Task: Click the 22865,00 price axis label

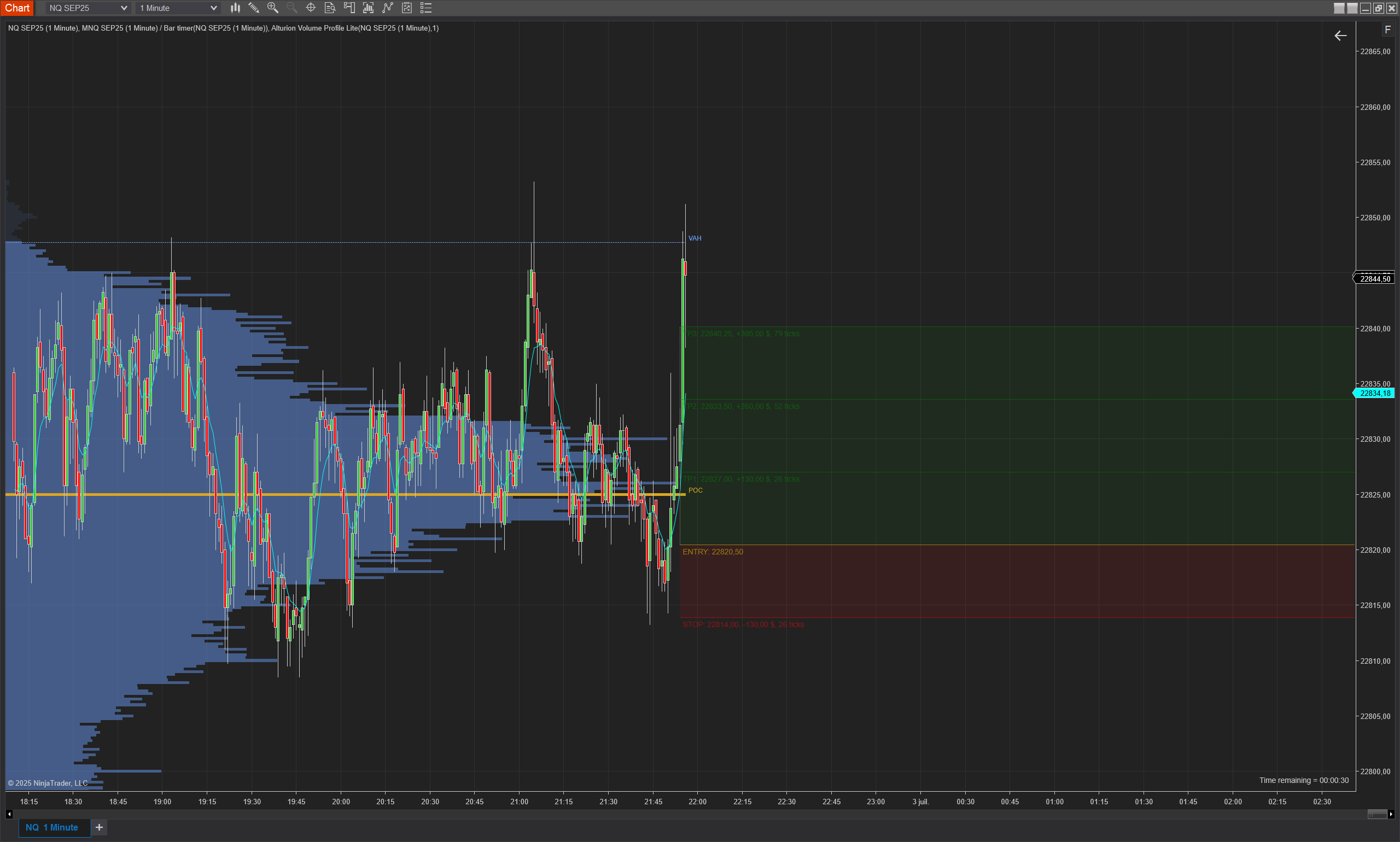Action: (x=1375, y=51)
